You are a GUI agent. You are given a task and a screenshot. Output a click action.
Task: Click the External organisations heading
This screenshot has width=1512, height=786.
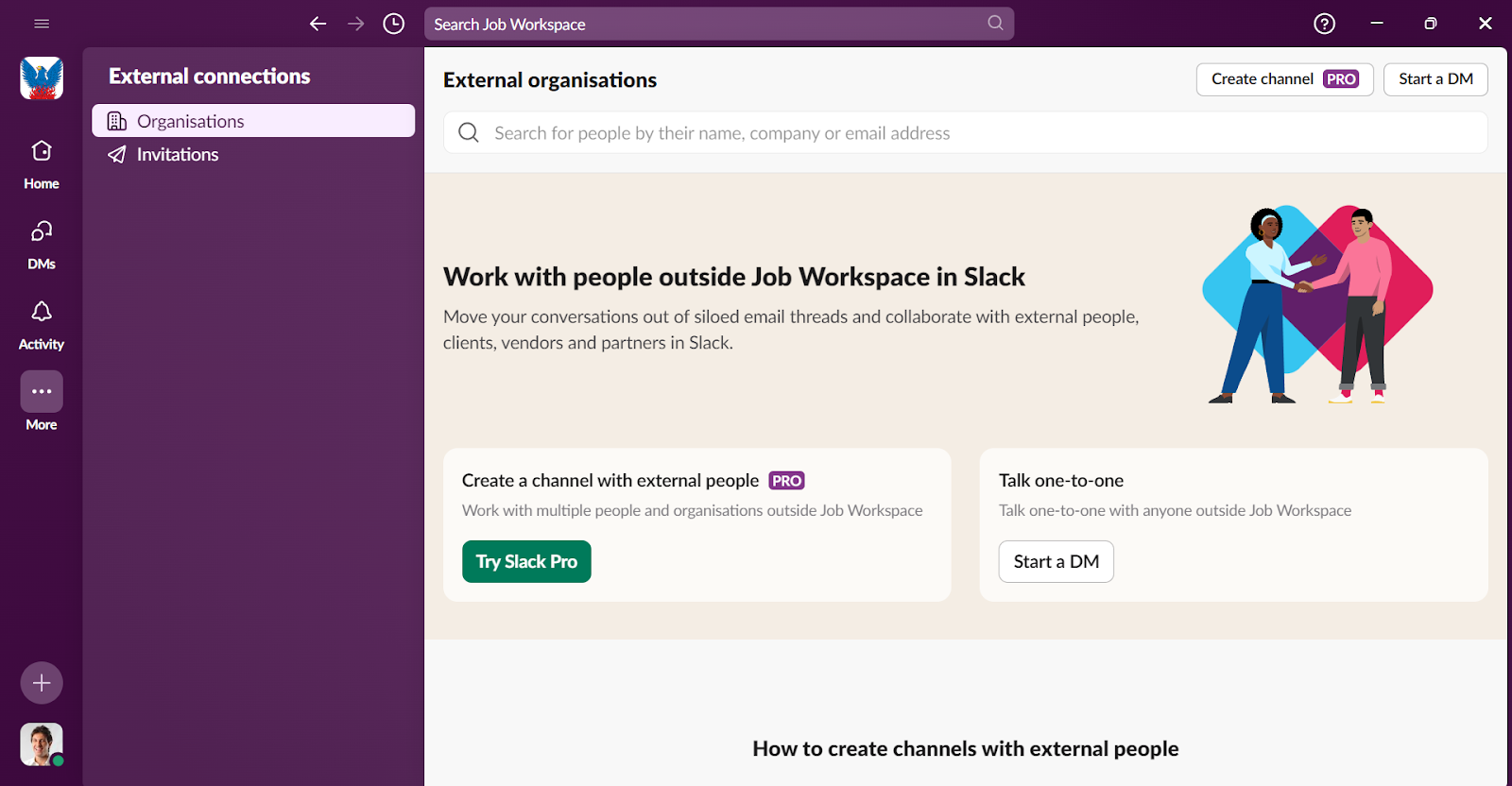tap(550, 80)
